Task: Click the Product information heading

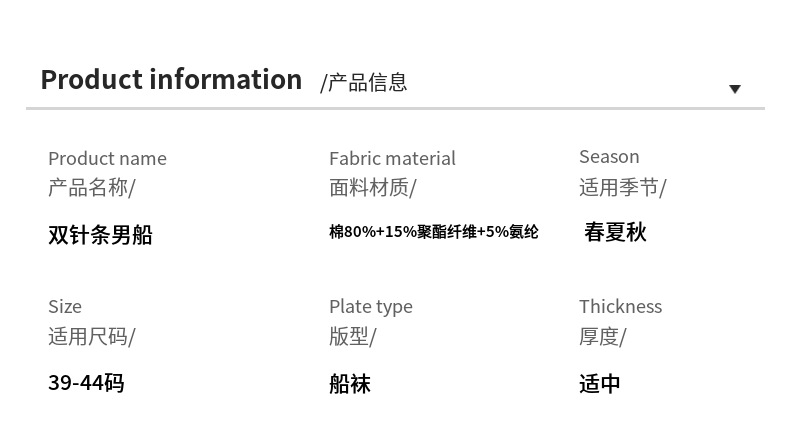Action: [x=171, y=80]
